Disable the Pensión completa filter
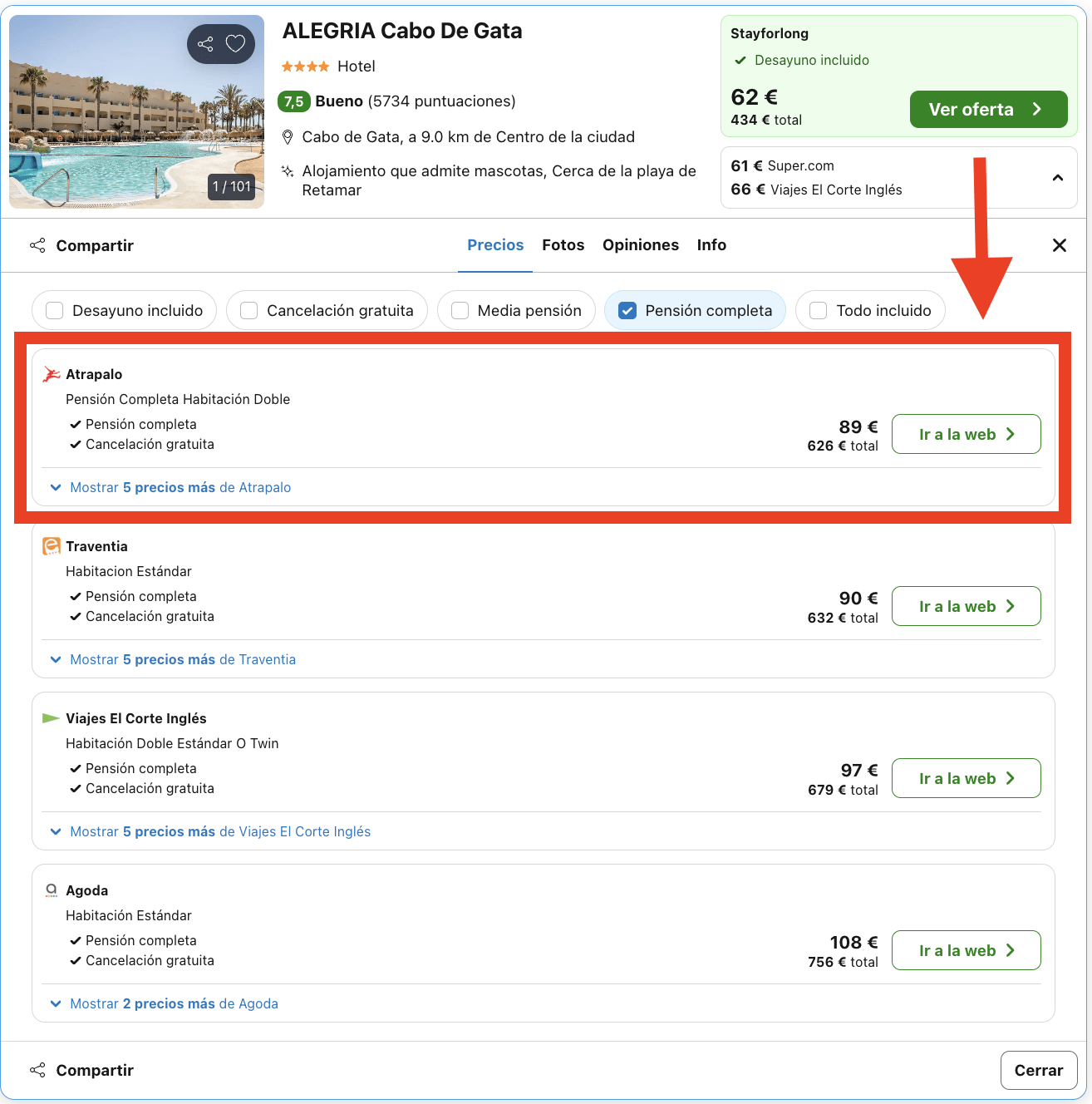Screen dimensions: 1092x1104 627,310
